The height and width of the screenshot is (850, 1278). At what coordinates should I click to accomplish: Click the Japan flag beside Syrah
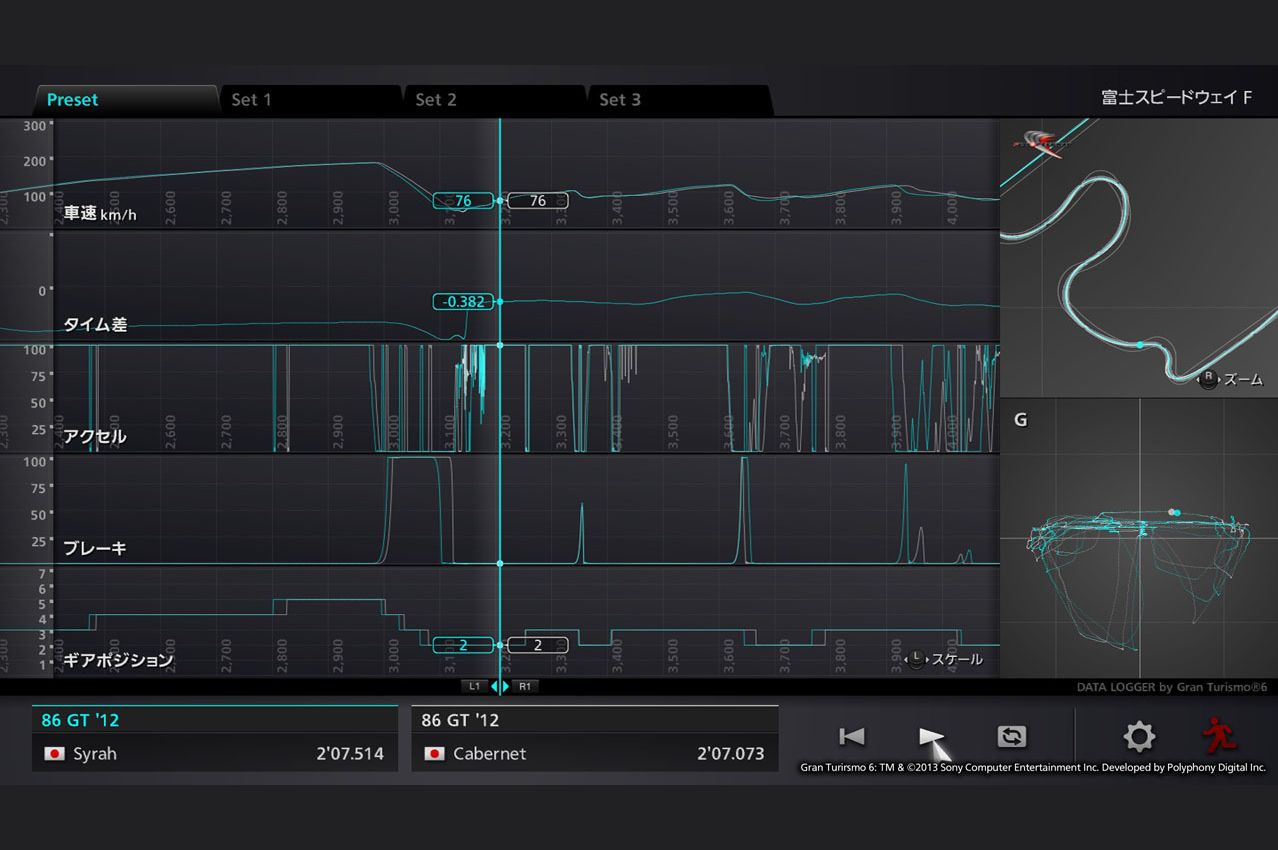(x=53, y=754)
